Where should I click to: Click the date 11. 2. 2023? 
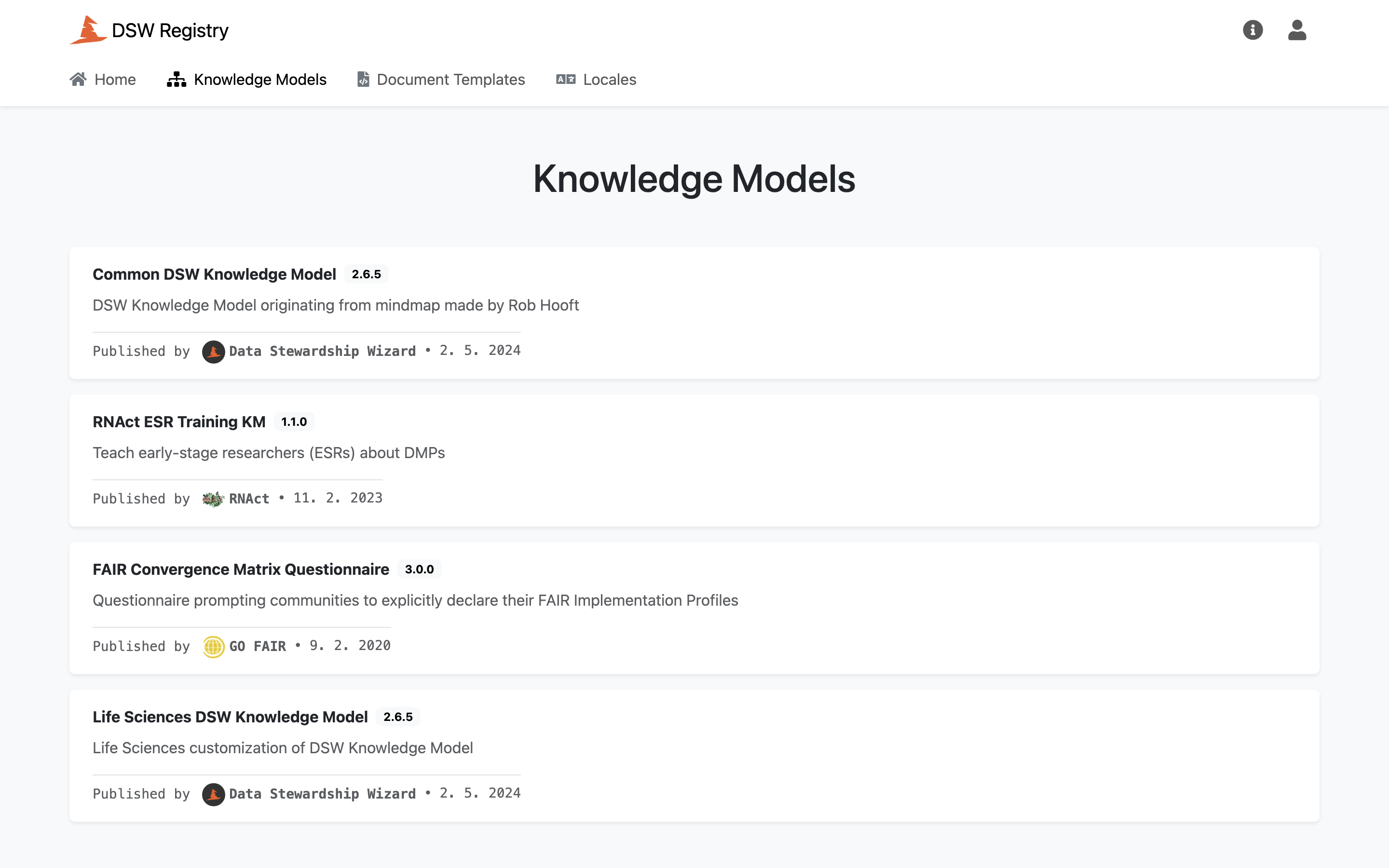[x=338, y=498]
